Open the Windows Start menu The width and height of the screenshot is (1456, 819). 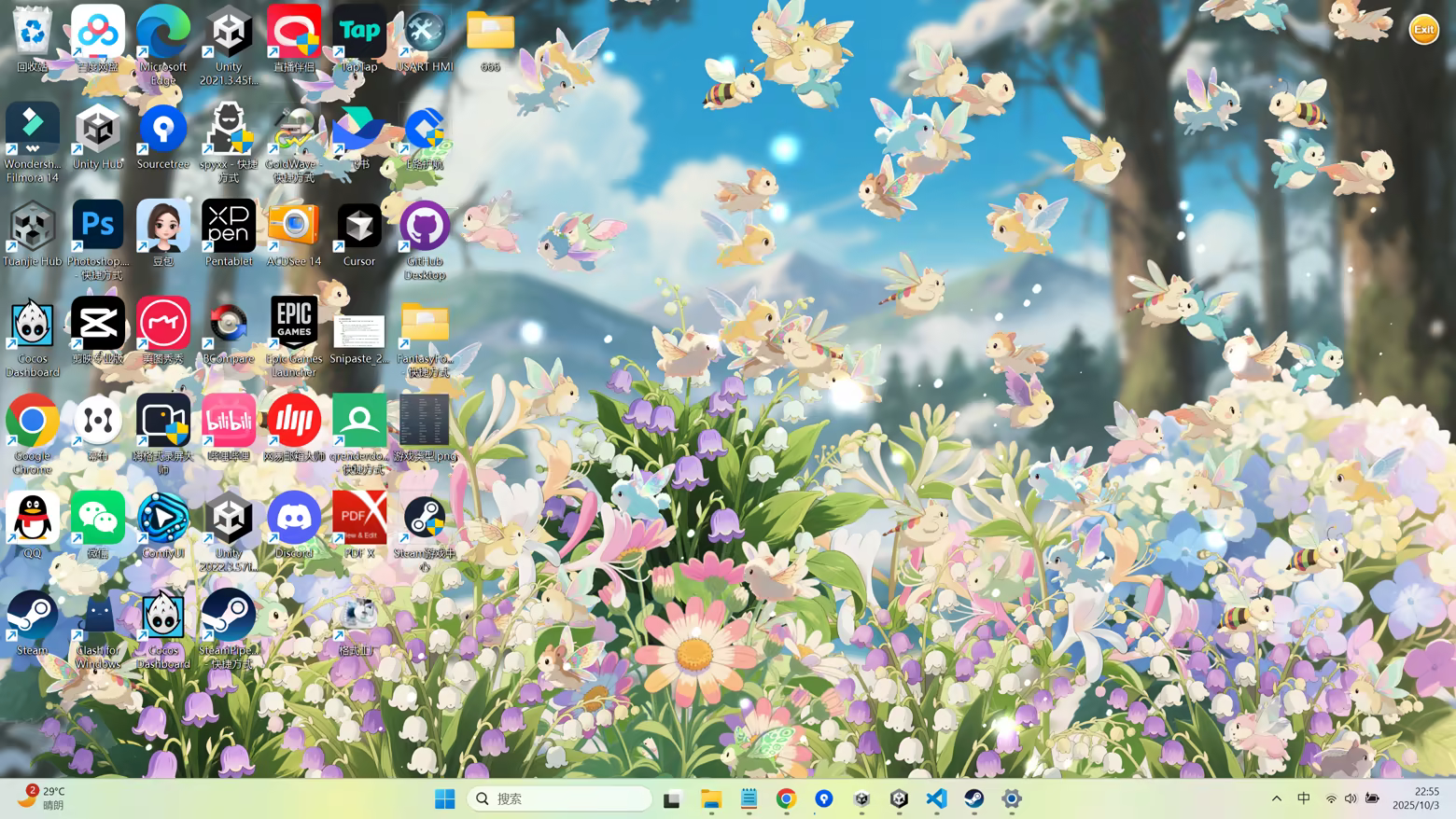(445, 798)
